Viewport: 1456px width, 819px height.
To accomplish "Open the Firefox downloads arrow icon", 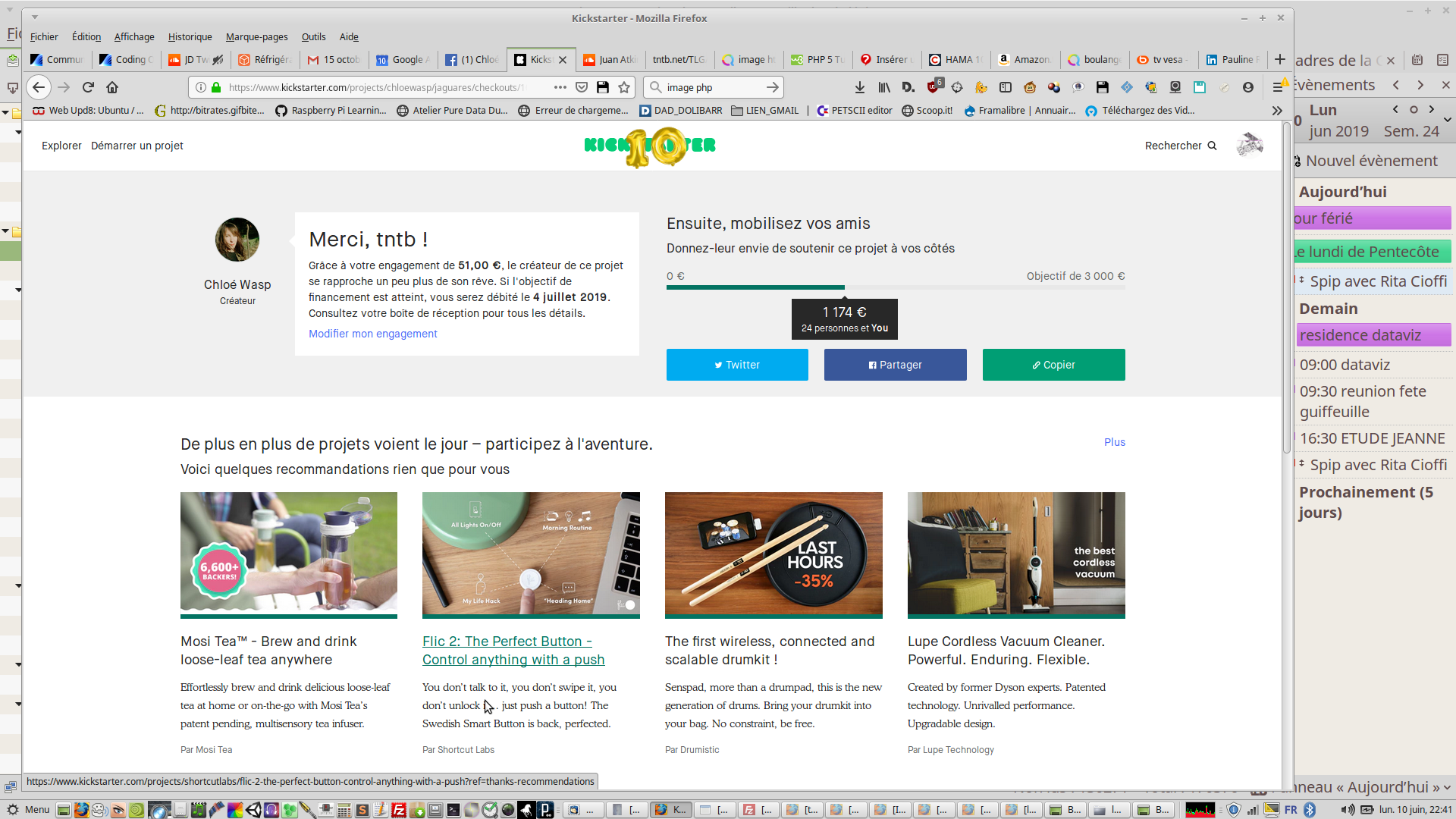I will pos(860,87).
